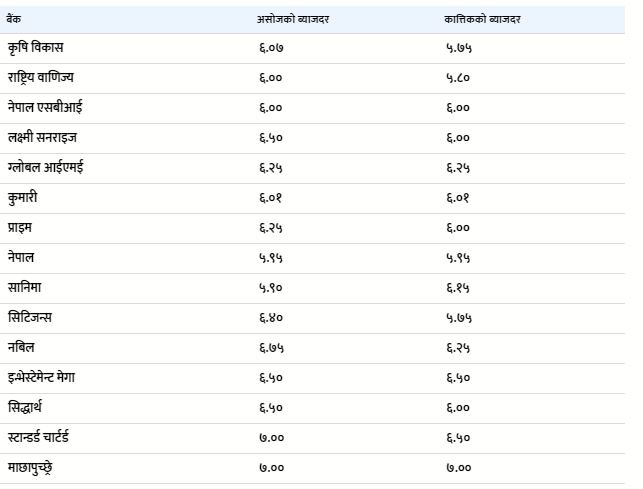The width and height of the screenshot is (643, 489).
Task: Click the बैंक column header
Action: pos(14,19)
